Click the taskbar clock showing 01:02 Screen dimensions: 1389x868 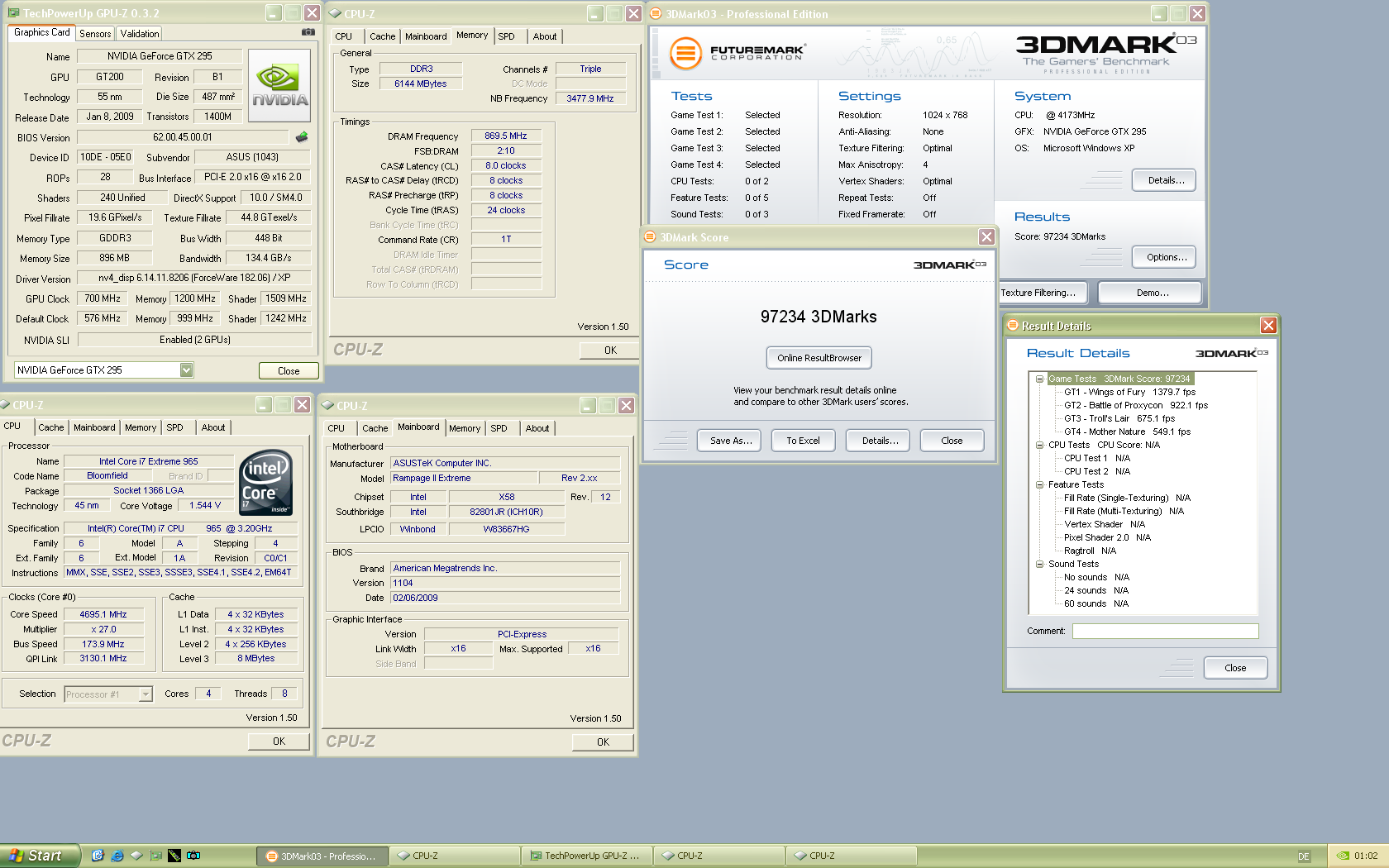(1366, 856)
